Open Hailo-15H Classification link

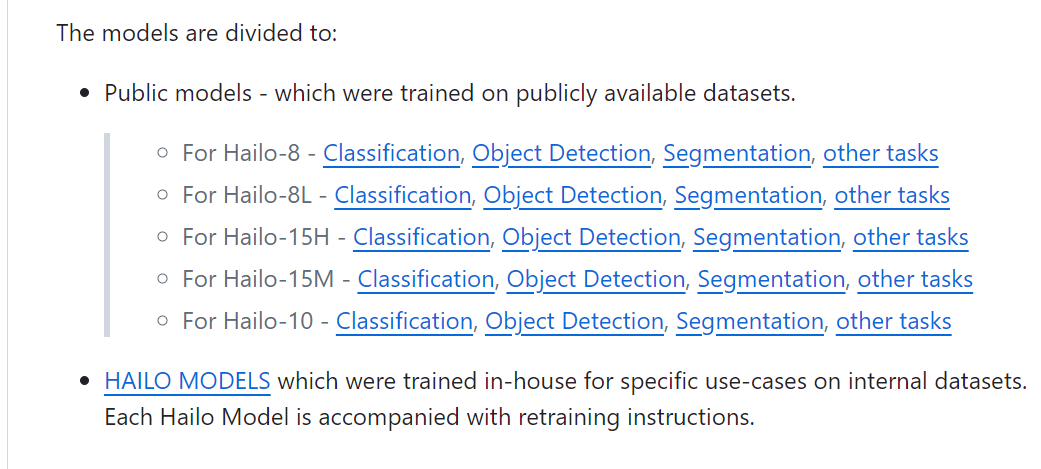pos(421,237)
